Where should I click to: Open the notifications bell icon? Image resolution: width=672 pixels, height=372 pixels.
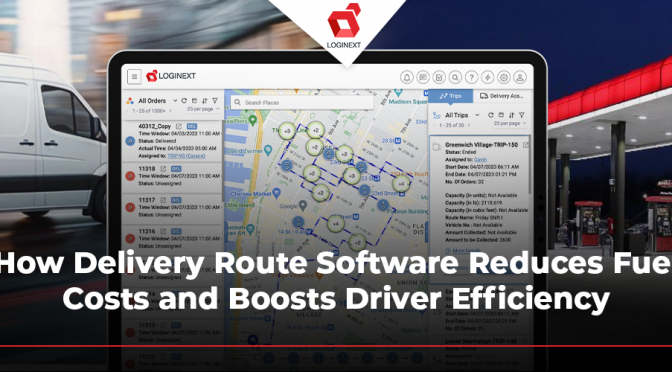pos(407,77)
